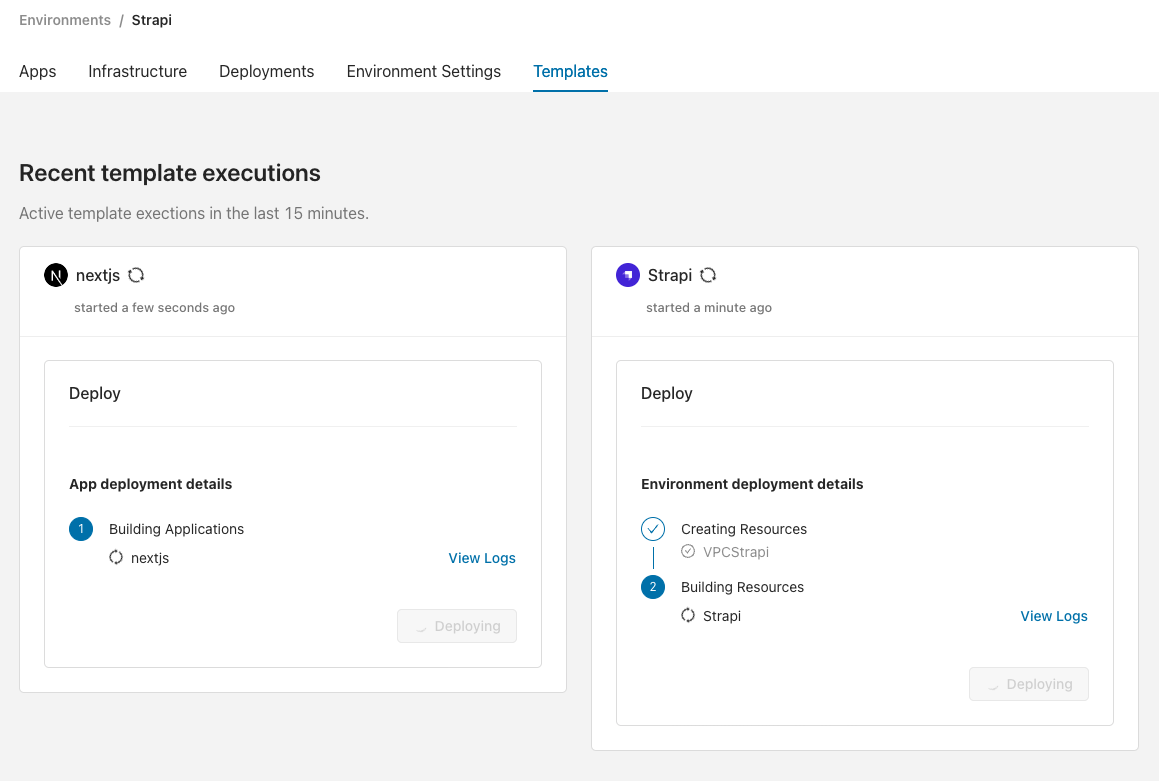Click the spinner beside Strapi card title
1159x781 pixels.
[708, 275]
